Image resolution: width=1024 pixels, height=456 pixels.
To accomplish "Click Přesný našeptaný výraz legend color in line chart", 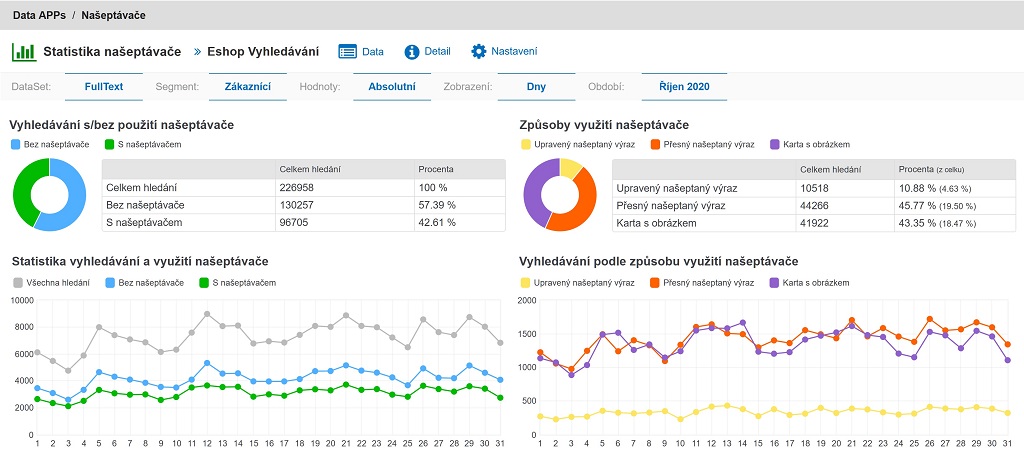I will 656,283.
